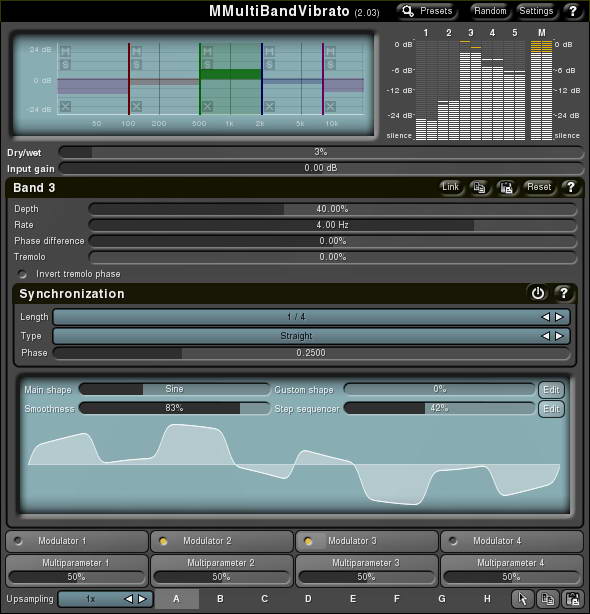
Task: Click the Depth slider showing 40.00%
Action: (x=332, y=209)
